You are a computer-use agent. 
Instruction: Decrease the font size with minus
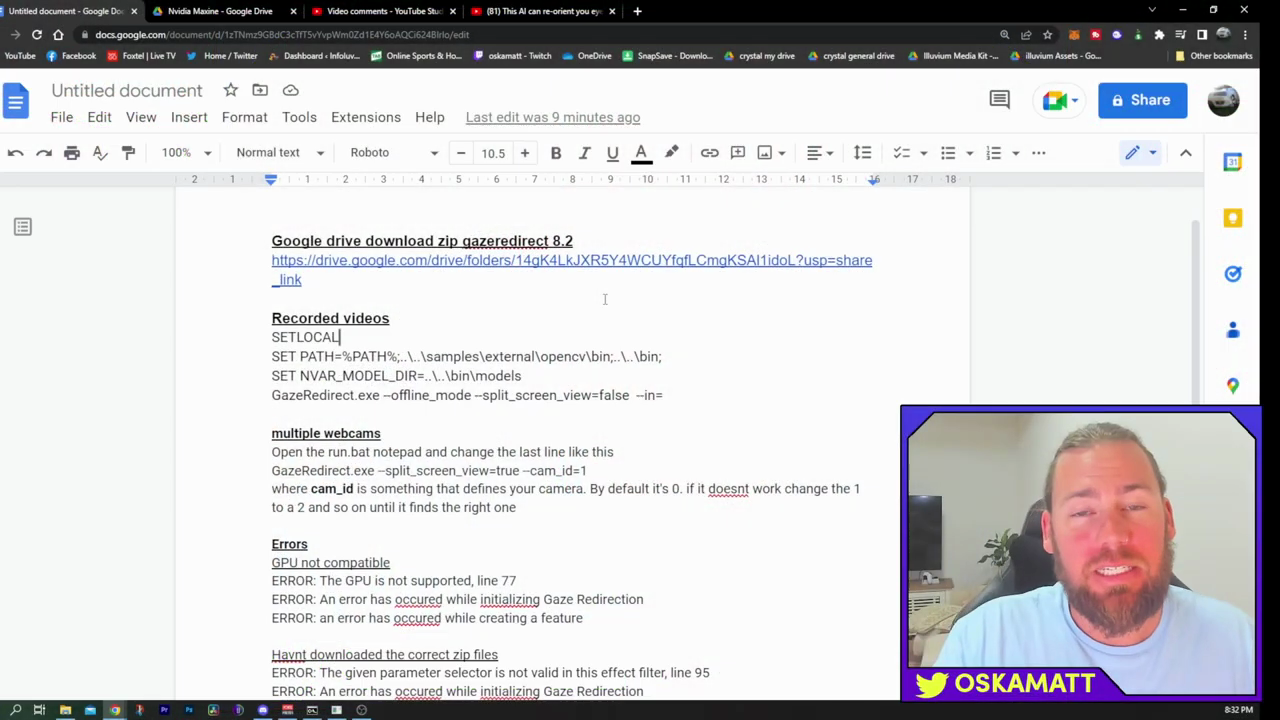(460, 153)
